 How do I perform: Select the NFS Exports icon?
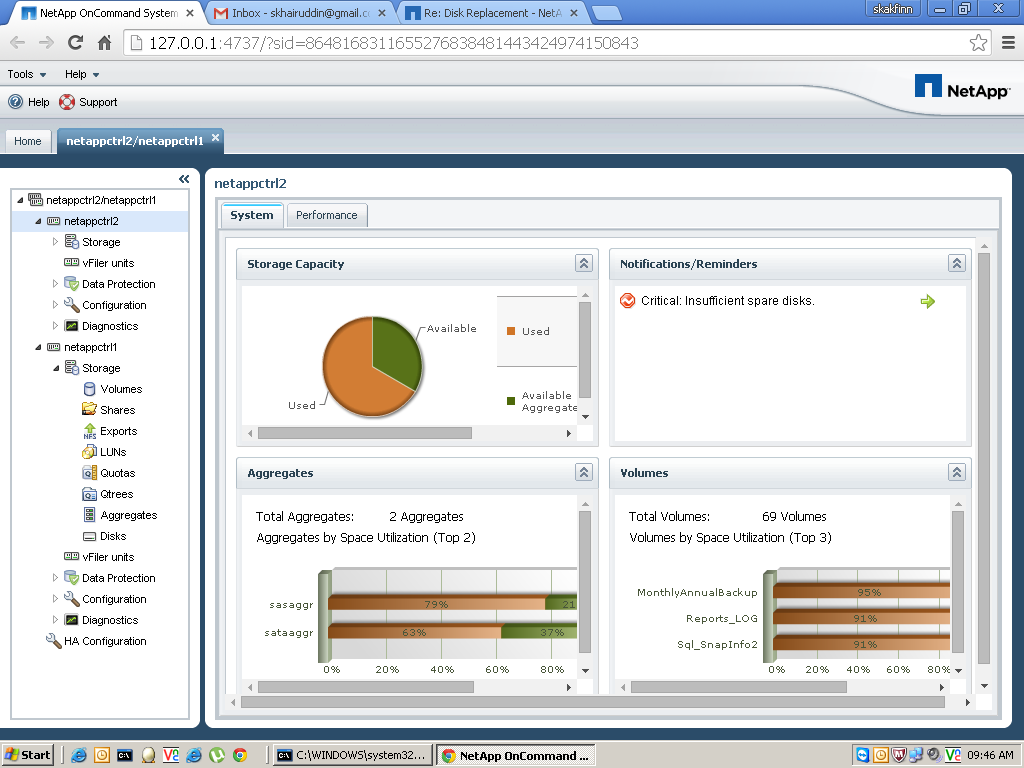click(90, 431)
